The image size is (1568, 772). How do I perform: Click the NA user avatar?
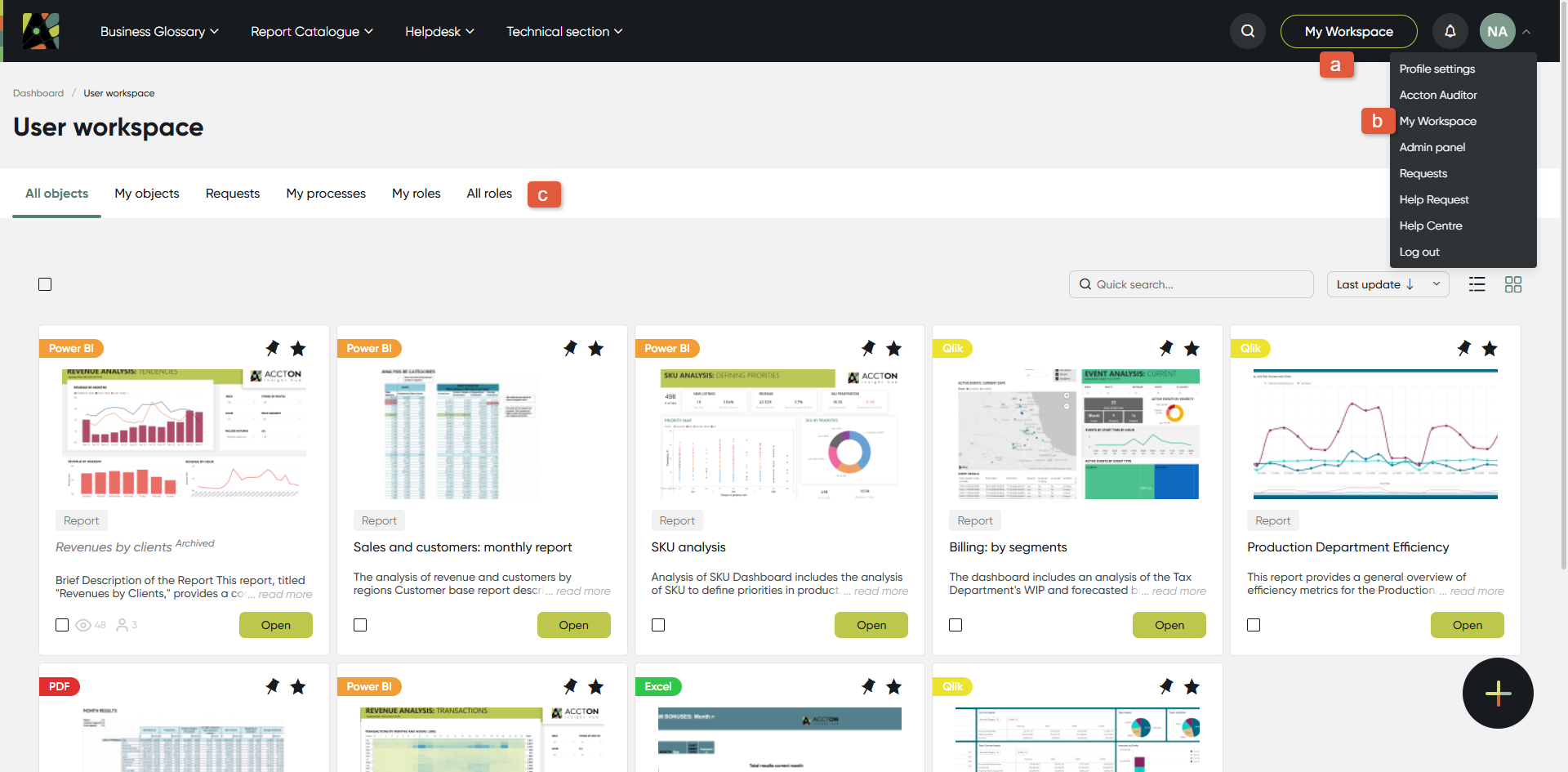point(1497,31)
